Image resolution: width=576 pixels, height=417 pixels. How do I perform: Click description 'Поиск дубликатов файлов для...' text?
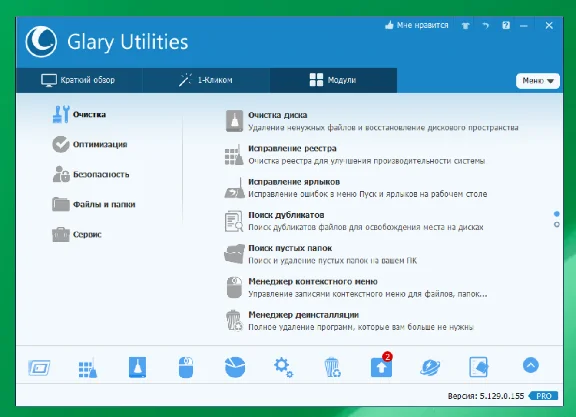pyautogui.click(x=366, y=227)
